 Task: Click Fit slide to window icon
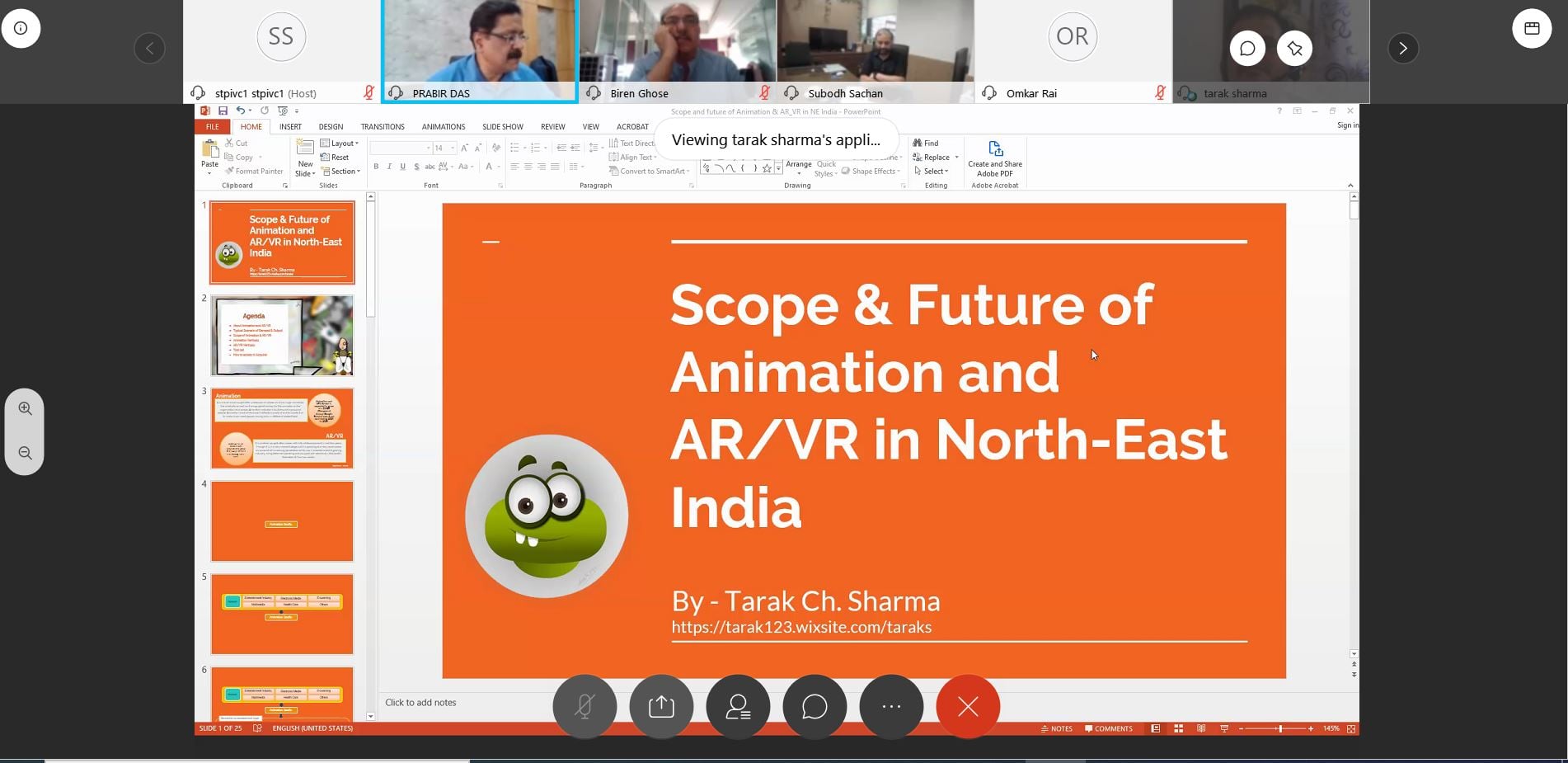tap(1351, 729)
